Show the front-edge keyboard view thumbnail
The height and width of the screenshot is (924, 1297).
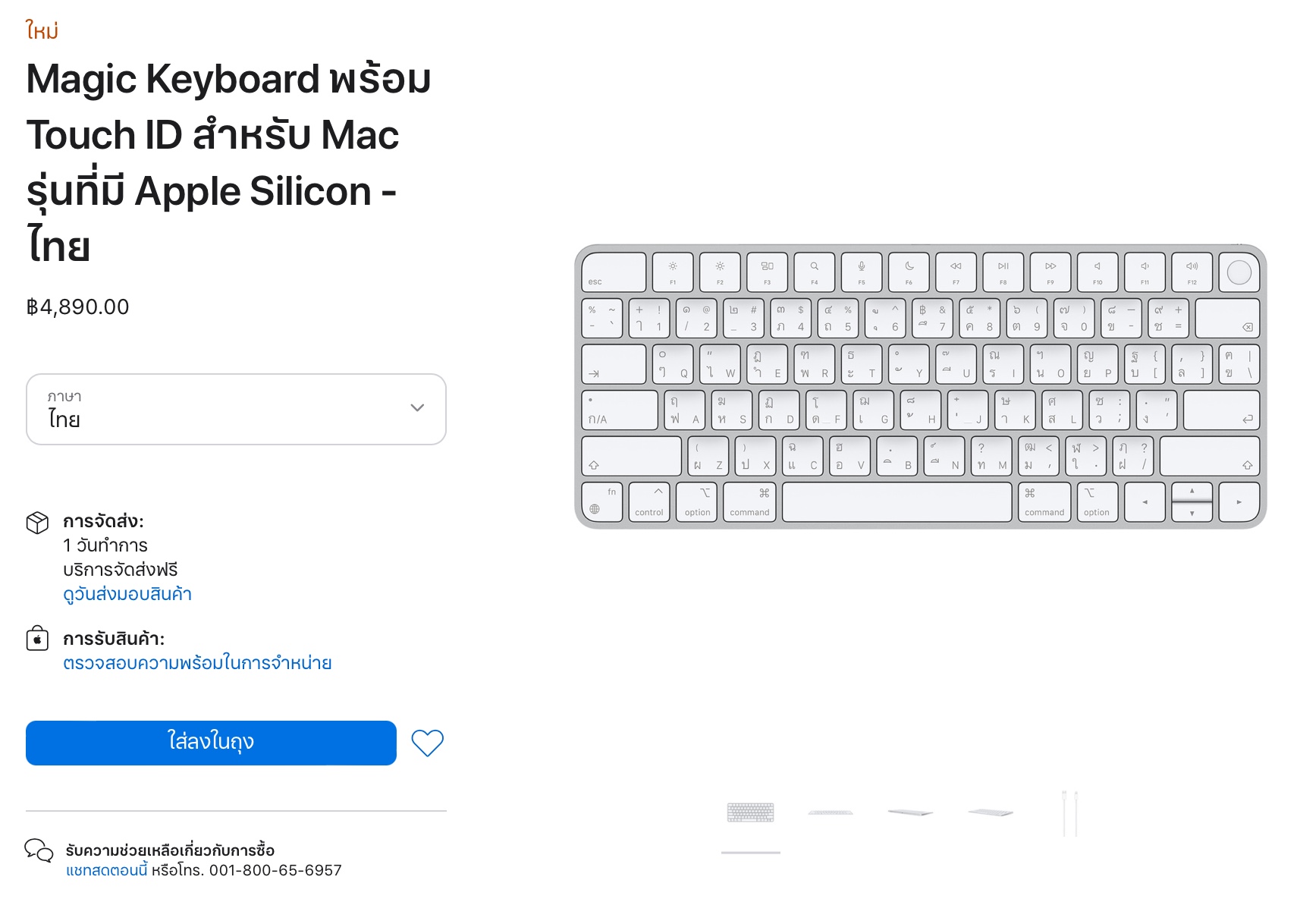[831, 812]
